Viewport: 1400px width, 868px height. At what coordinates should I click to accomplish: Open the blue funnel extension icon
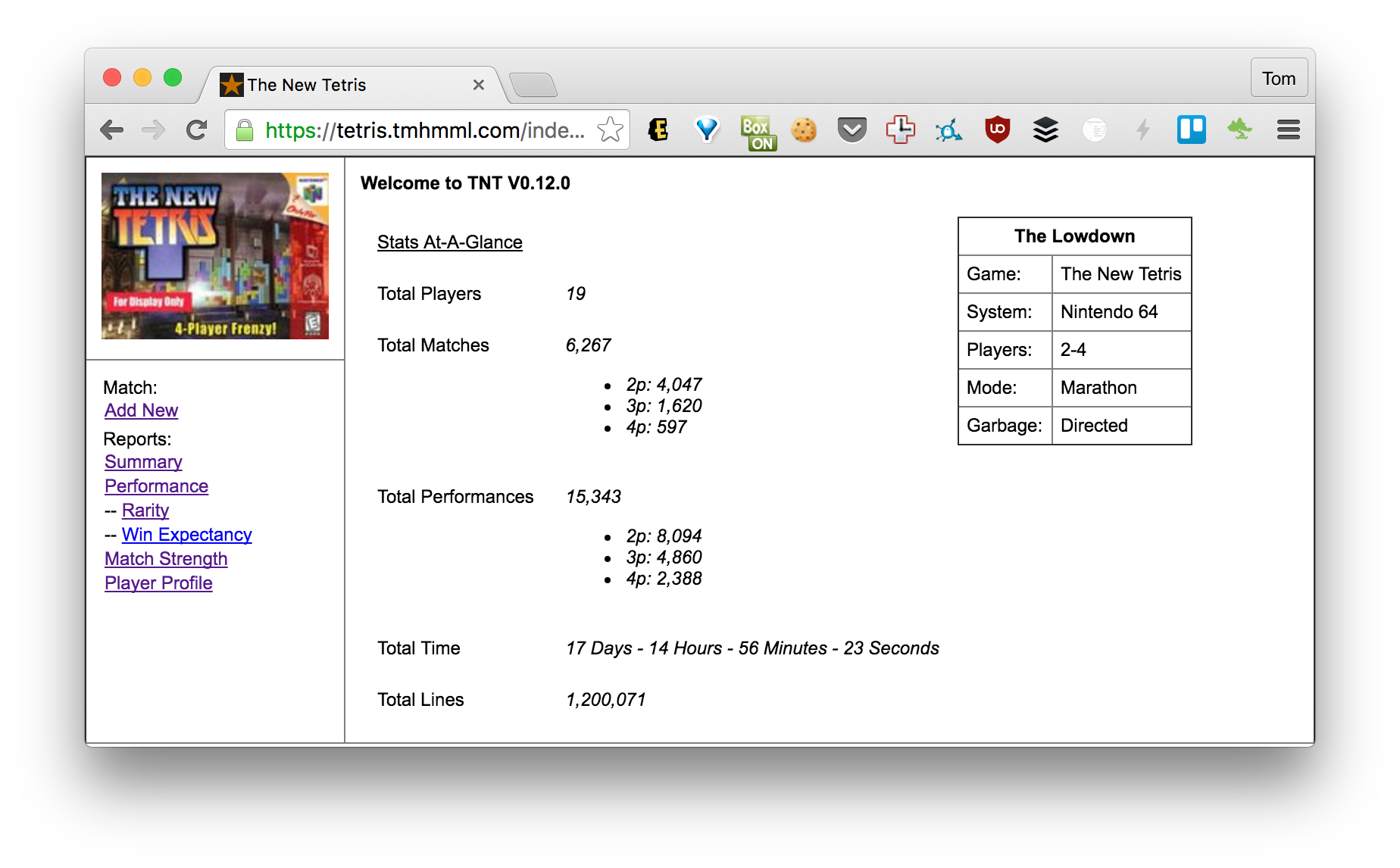point(707,130)
